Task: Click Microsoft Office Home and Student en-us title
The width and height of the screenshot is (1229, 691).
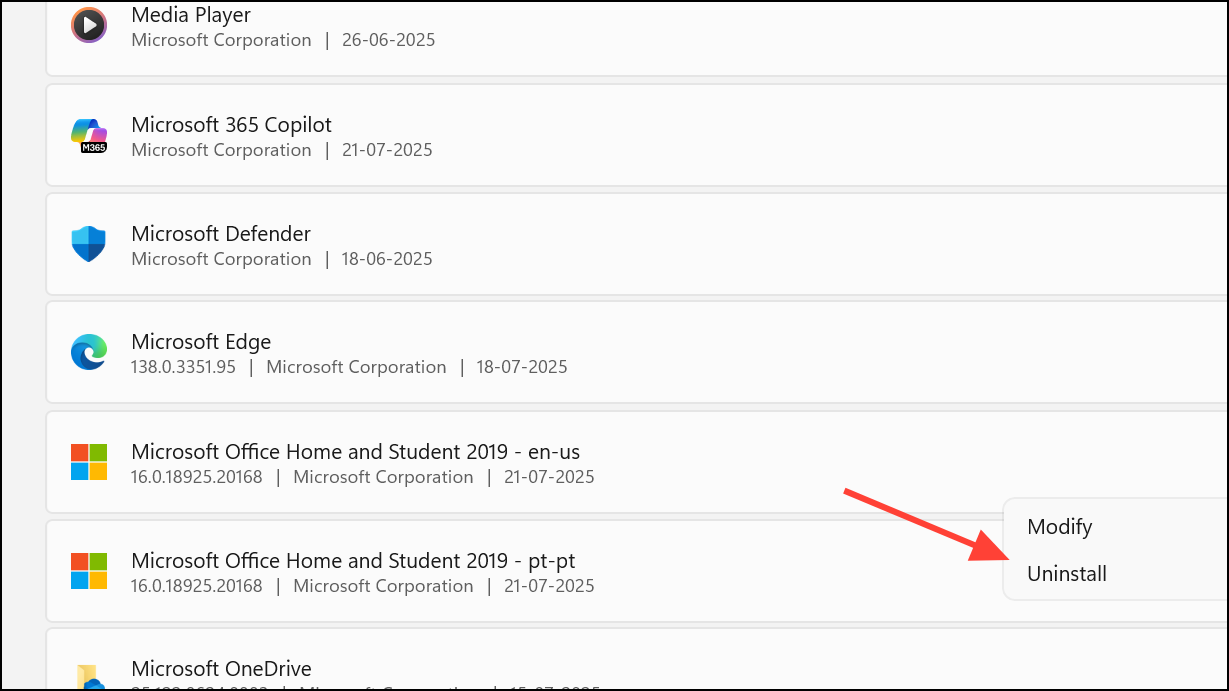Action: coord(355,452)
